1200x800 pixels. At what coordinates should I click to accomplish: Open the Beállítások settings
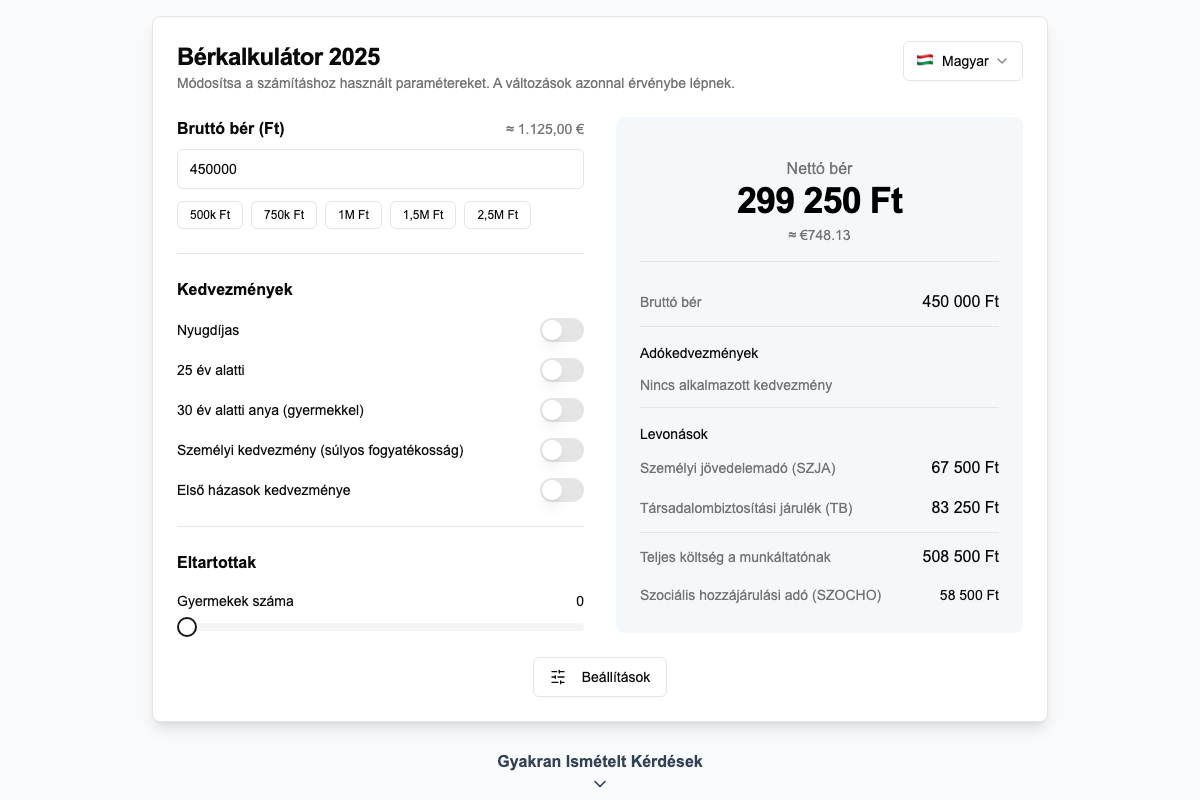click(600, 676)
